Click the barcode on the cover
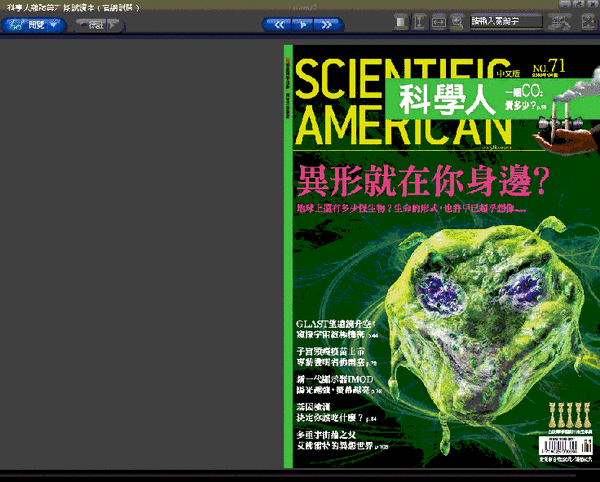Viewport: 600px width, 482px height. click(x=566, y=446)
